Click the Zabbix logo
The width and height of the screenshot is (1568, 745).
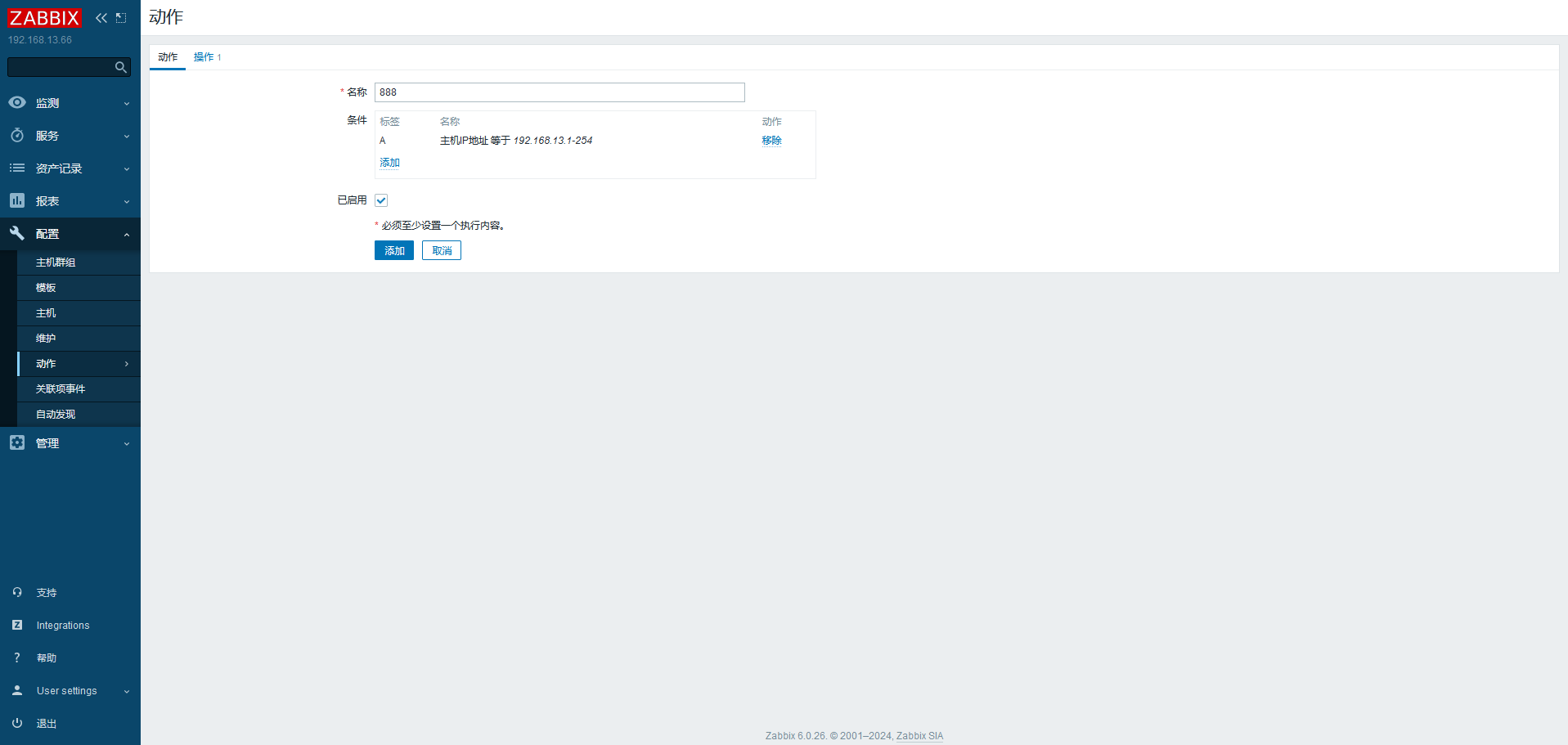(x=44, y=18)
